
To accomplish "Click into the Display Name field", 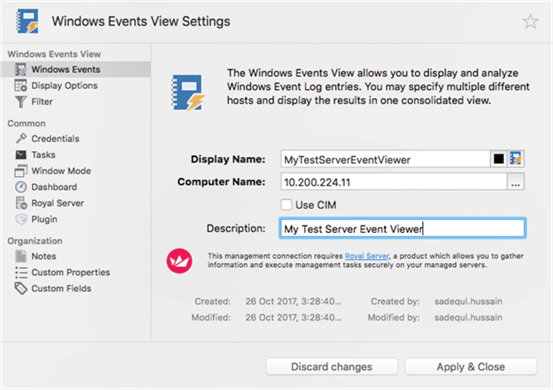I will pos(385,159).
